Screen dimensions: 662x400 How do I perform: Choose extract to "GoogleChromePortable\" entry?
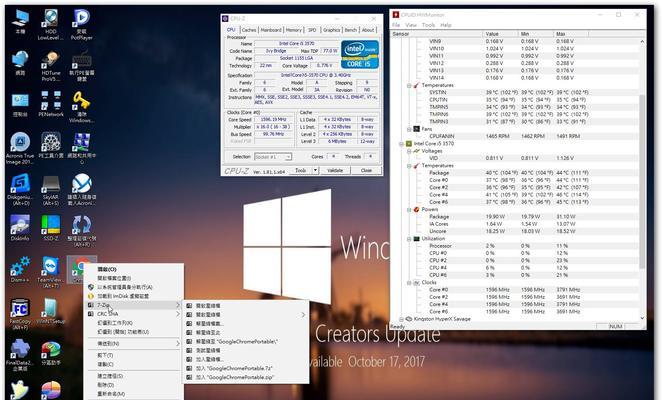tap(245, 341)
